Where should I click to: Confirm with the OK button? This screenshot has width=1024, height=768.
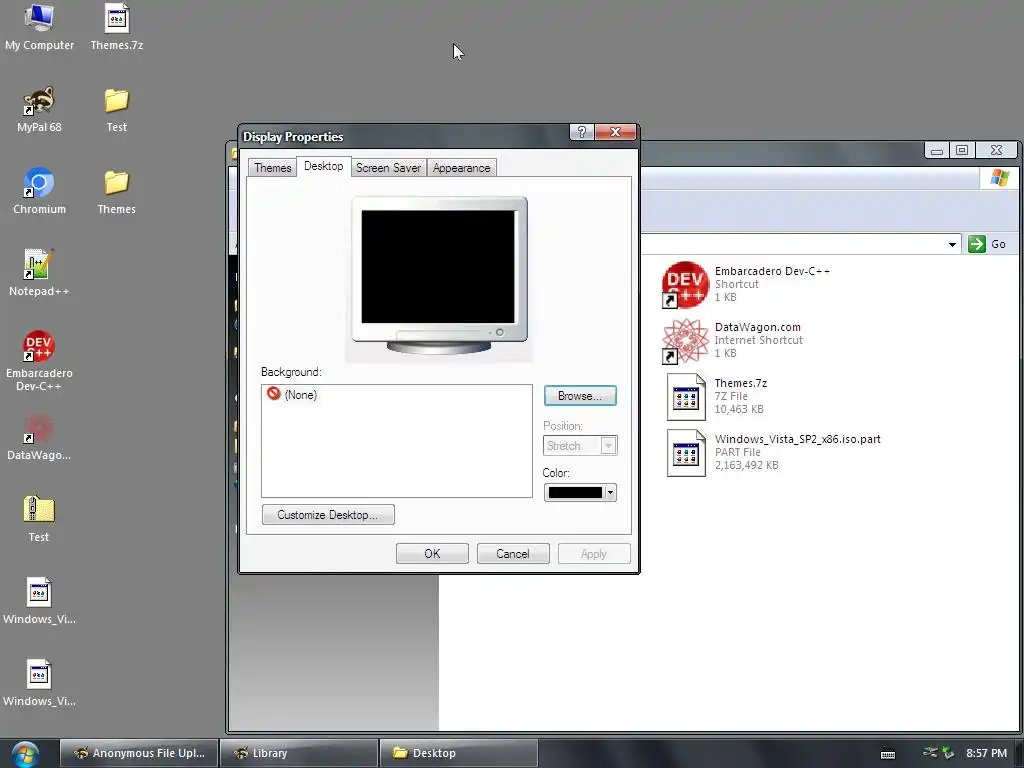tap(432, 554)
